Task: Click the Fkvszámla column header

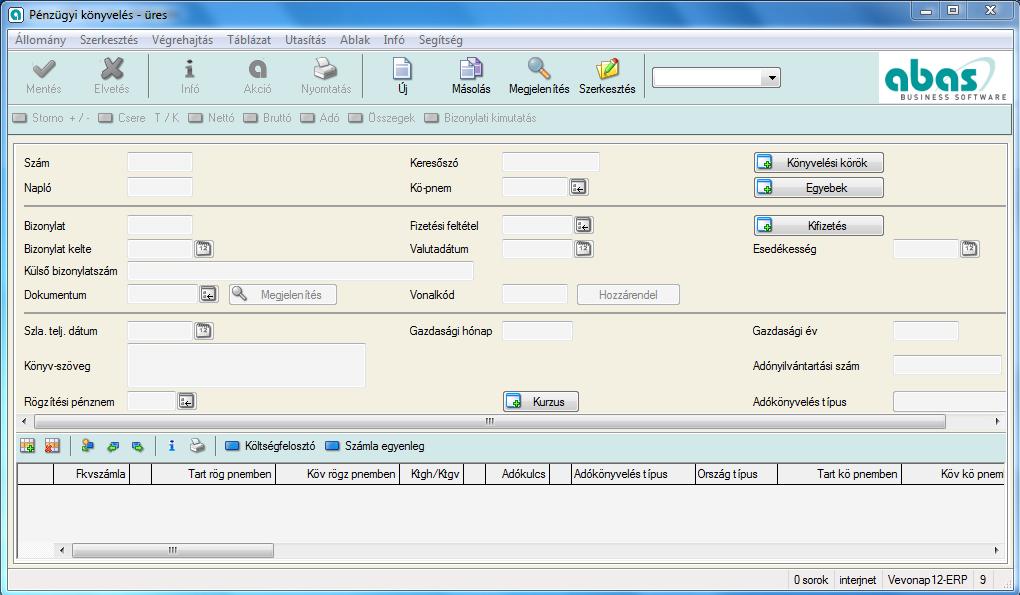Action: 92,474
